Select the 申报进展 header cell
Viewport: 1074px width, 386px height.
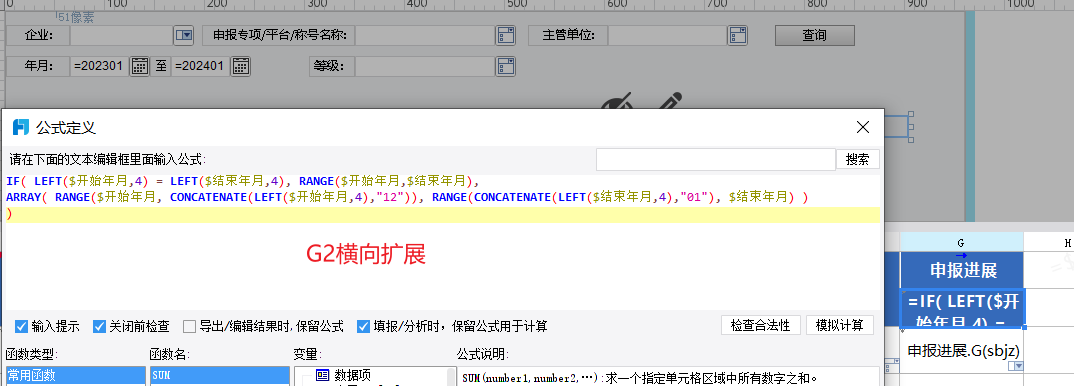[x=962, y=270]
